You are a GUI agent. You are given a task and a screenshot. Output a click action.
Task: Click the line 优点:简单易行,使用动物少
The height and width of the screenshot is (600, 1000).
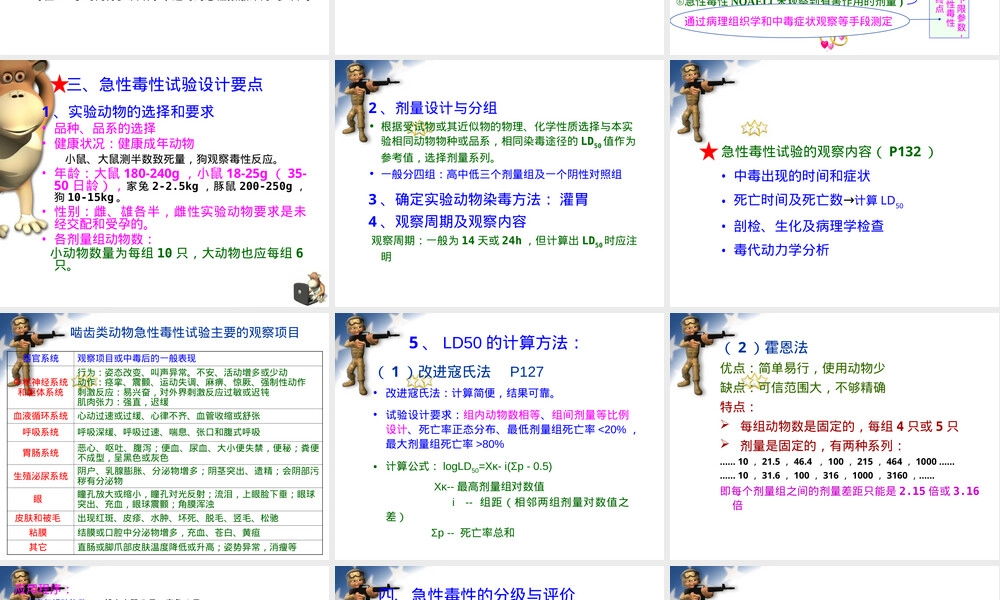802,368
